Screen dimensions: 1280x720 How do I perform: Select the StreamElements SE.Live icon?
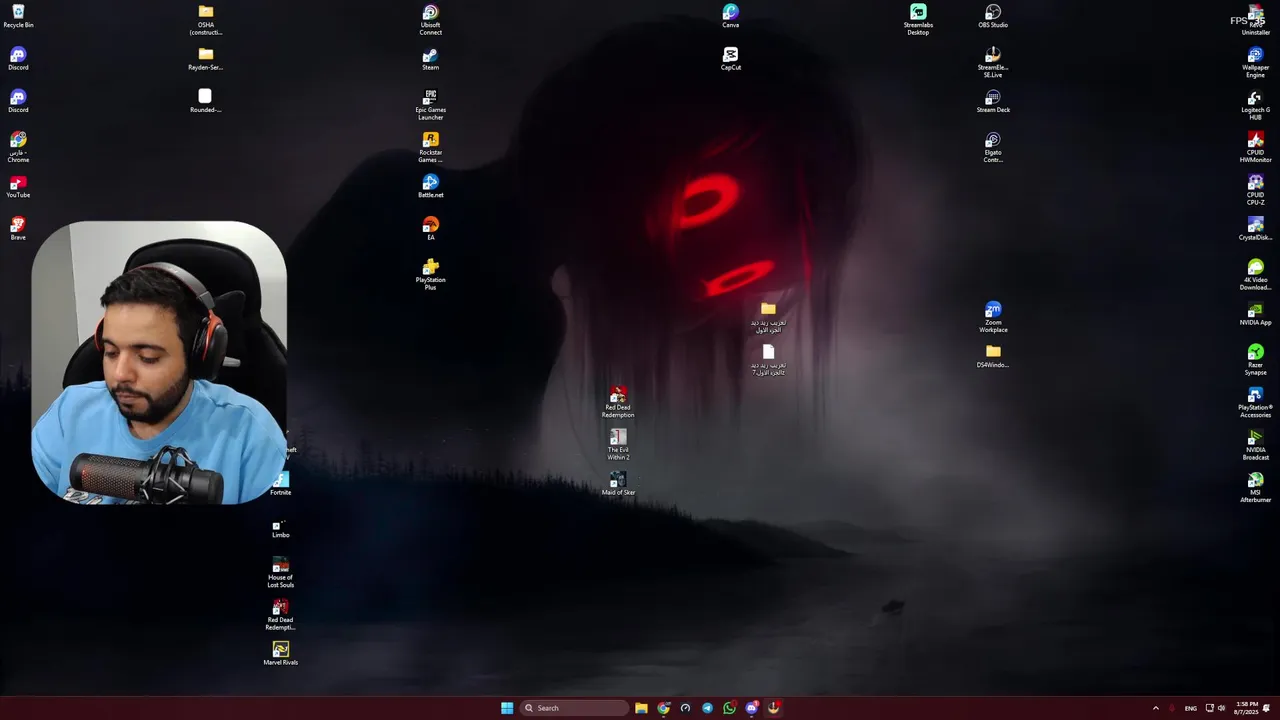(993, 62)
